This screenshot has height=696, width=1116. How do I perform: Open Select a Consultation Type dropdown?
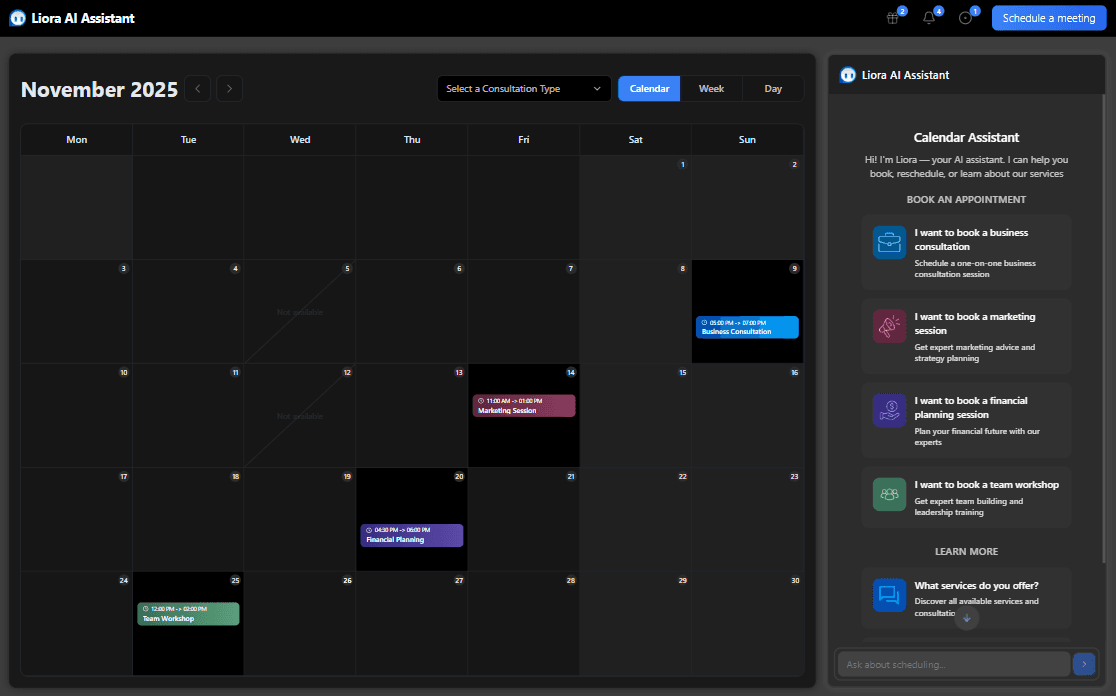[x=524, y=89]
